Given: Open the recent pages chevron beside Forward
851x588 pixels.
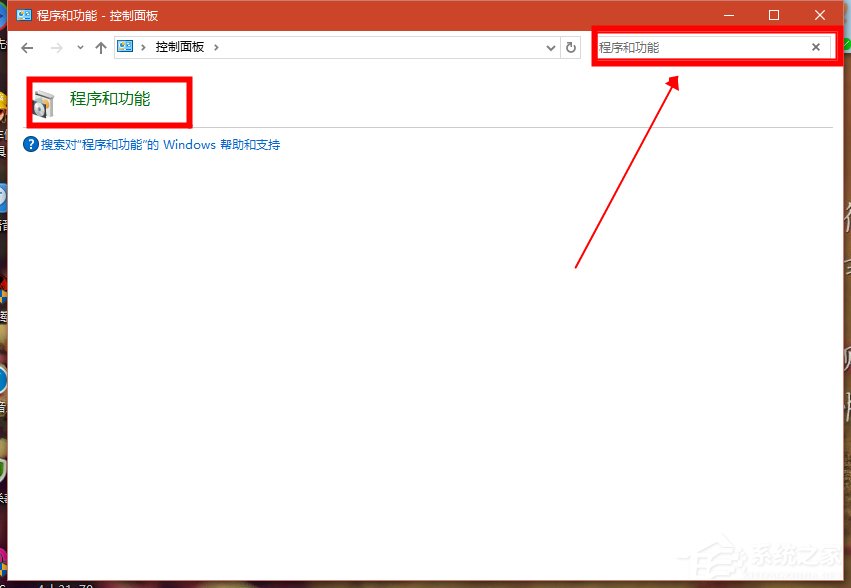Looking at the screenshot, I should tap(78, 47).
